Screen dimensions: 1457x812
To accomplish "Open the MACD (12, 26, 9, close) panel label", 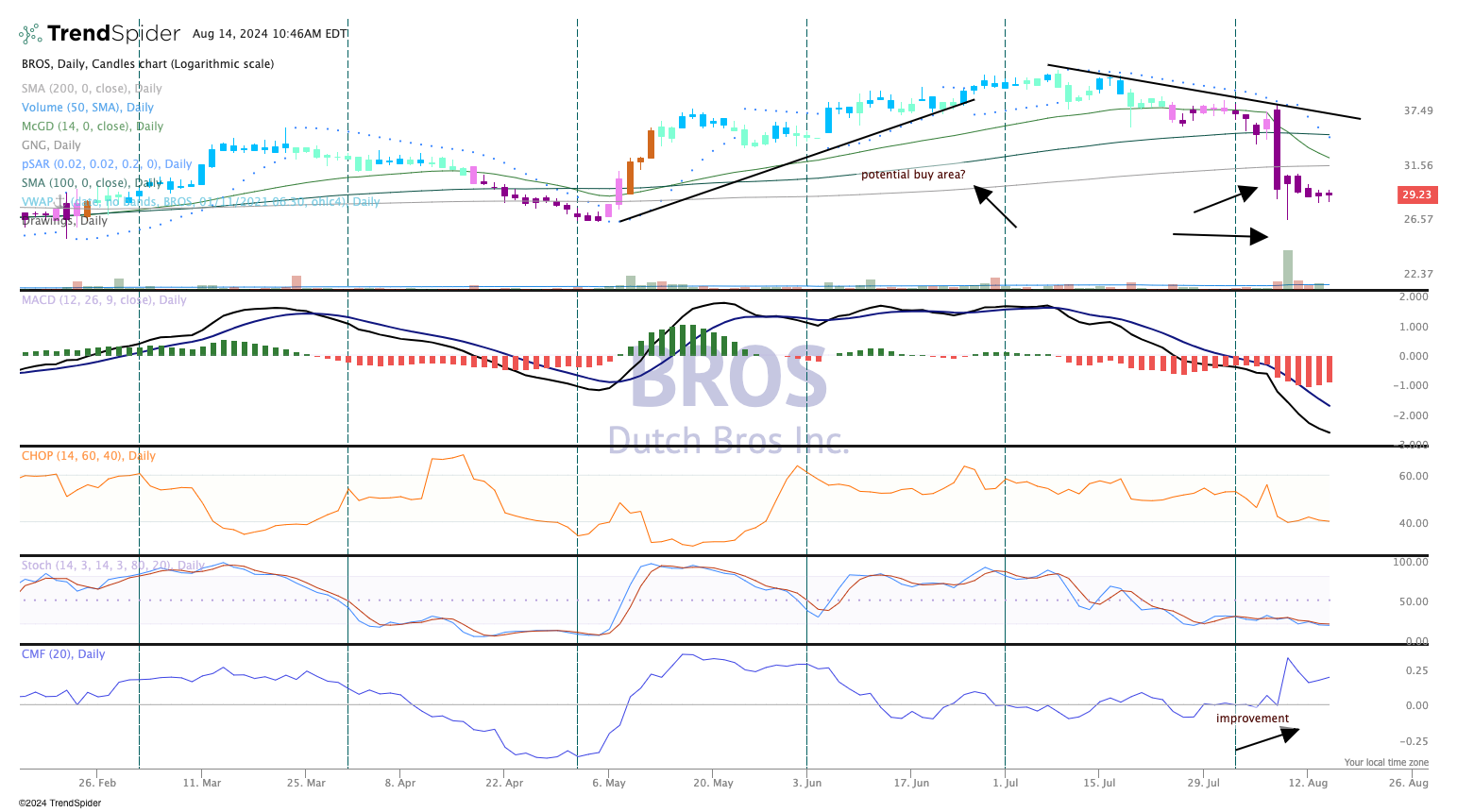I will (104, 300).
